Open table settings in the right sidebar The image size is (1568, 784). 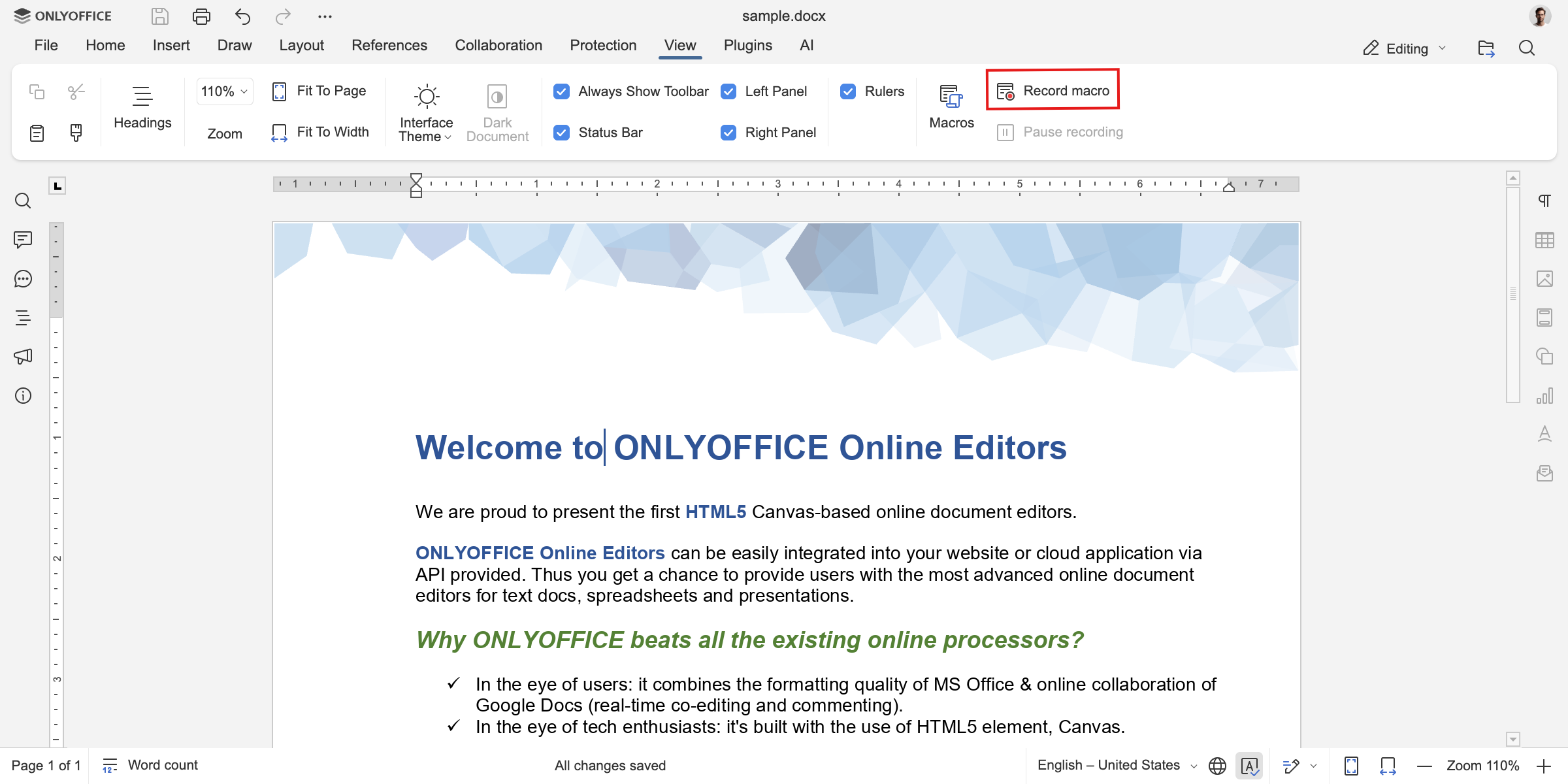click(1546, 240)
